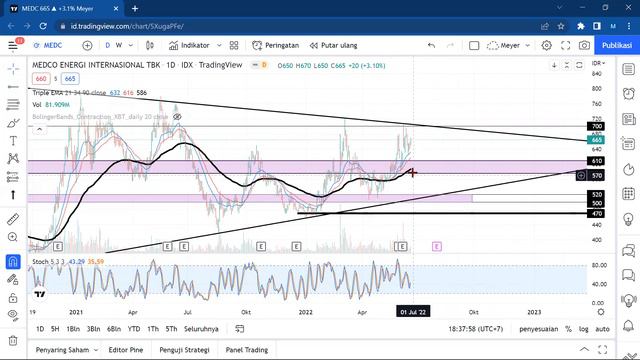640x360 pixels.
Task: Select the 1Th time range
Action: (x=153, y=329)
